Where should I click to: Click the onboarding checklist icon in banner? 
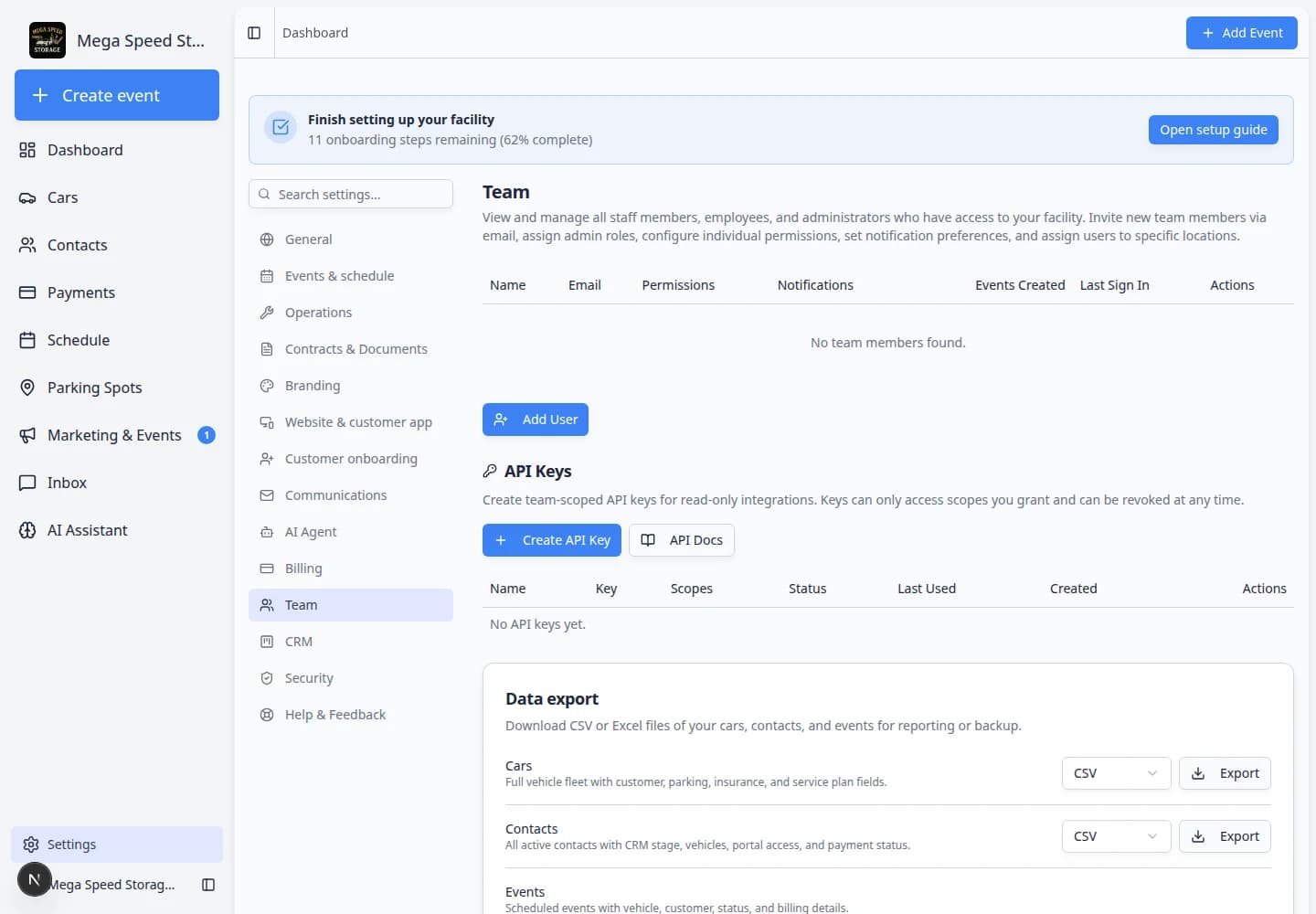pyautogui.click(x=281, y=128)
